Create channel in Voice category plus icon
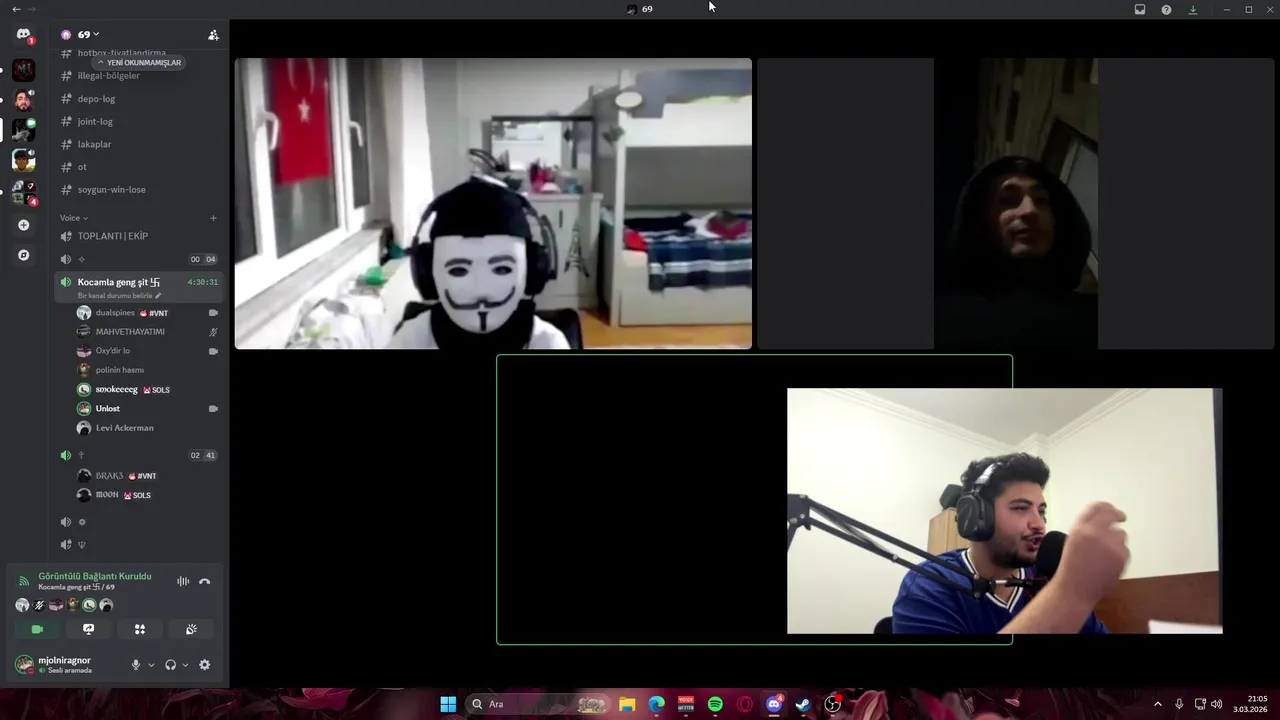Viewport: 1280px width, 720px height. [213, 218]
